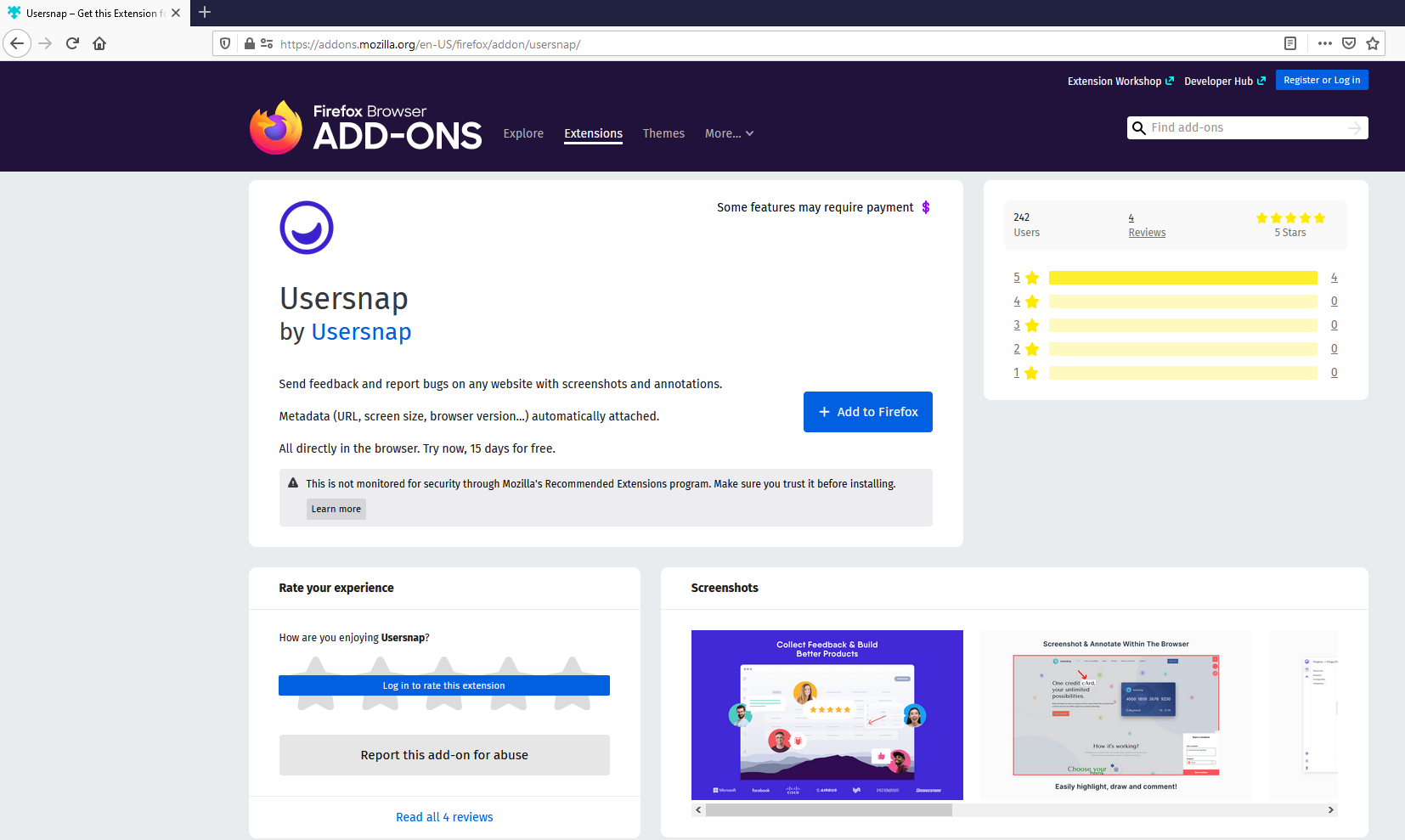Click the payment dollar sign icon
This screenshot has width=1405, height=840.
pos(926,207)
